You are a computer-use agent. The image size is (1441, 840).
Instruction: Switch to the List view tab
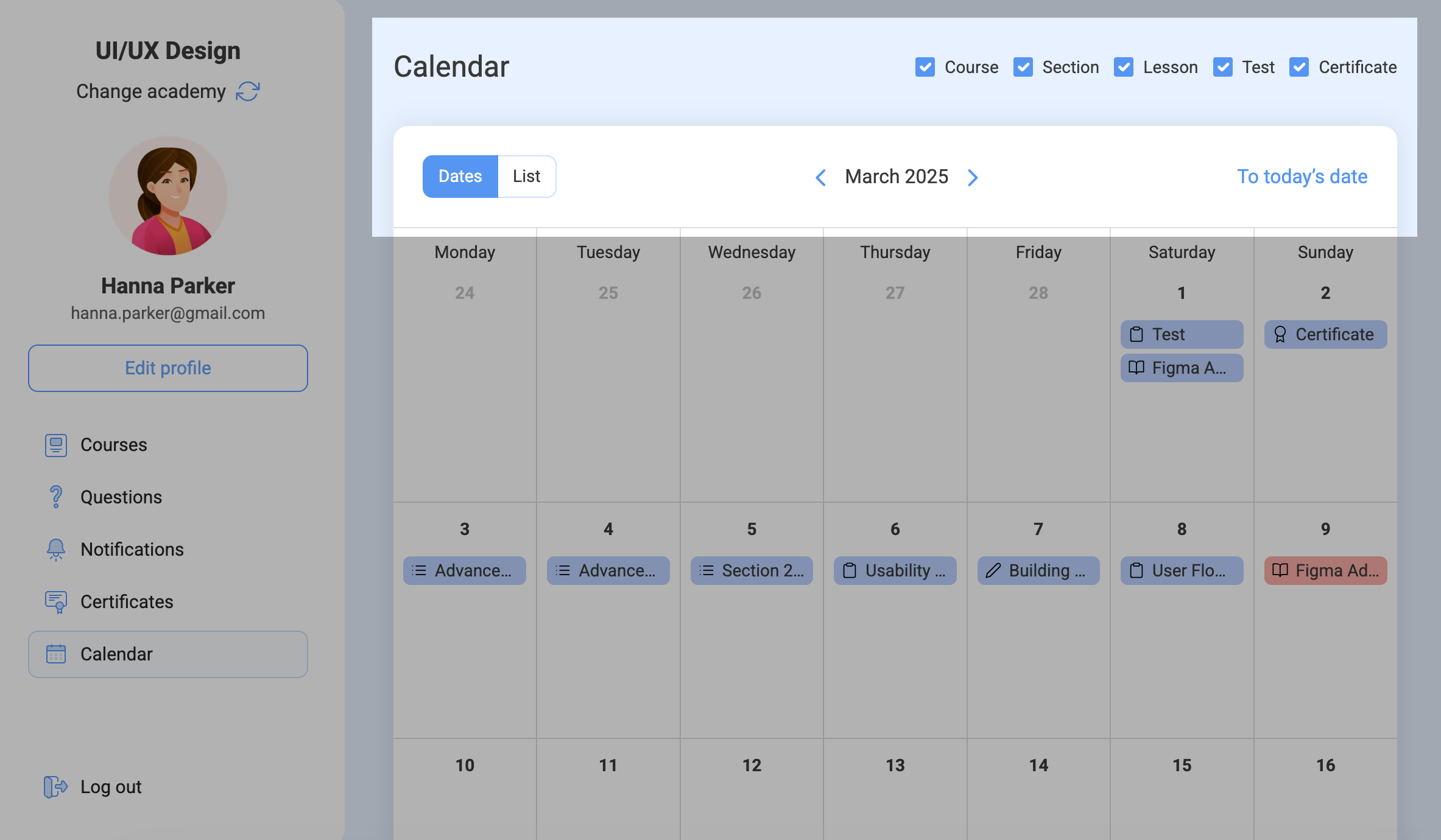click(526, 177)
